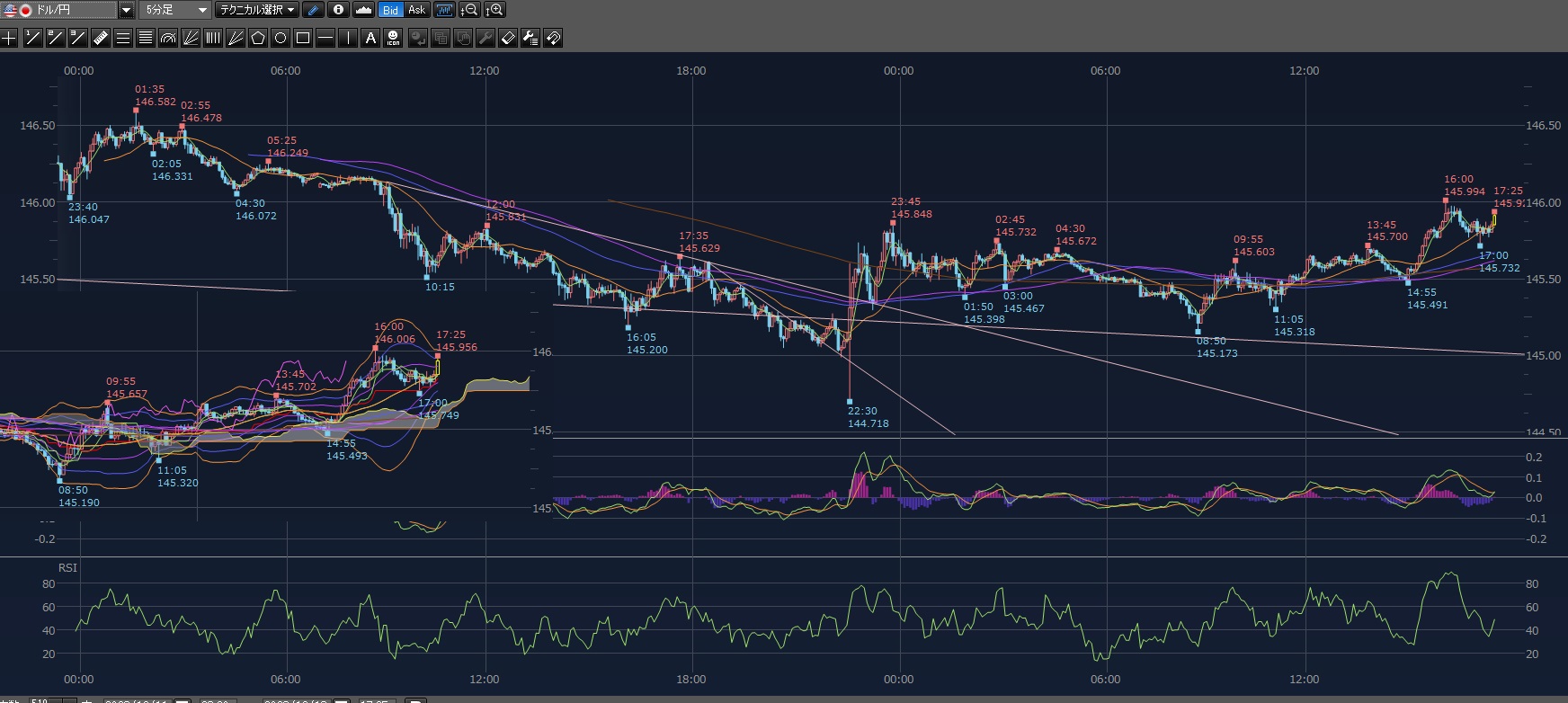Open the chart information icon
This screenshot has height=703, width=1568.
pos(338,10)
